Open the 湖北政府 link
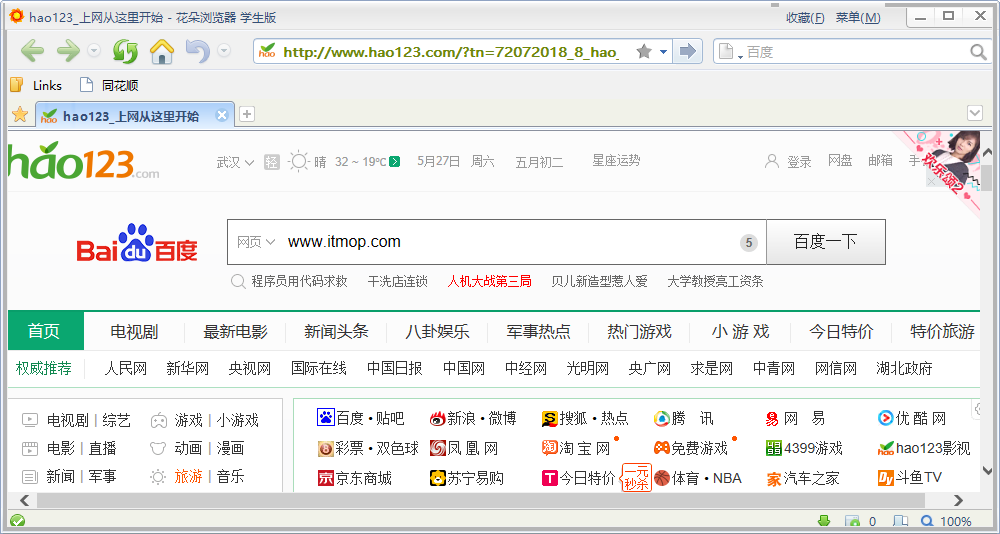This screenshot has width=1000, height=534. coord(904,368)
